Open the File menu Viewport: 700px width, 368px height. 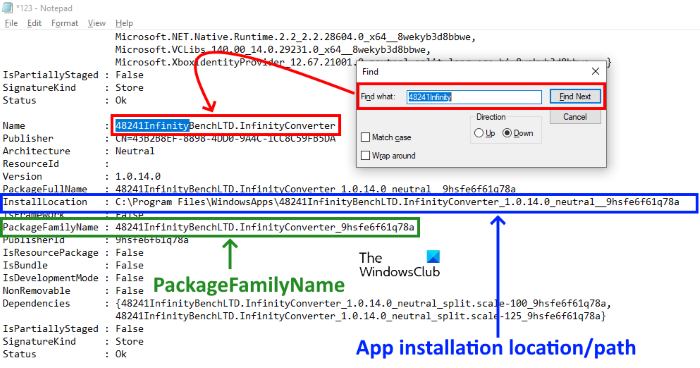pos(11,23)
